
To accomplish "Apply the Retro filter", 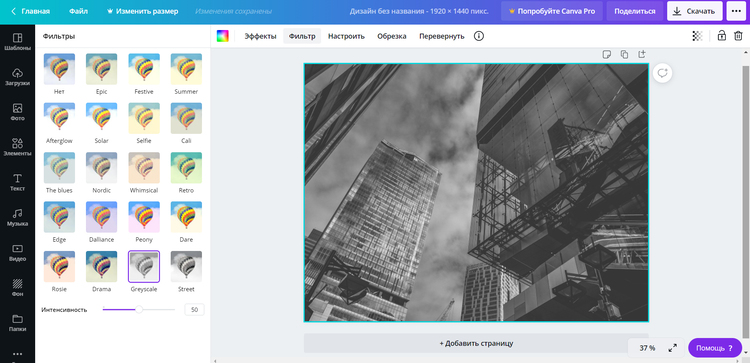I will tap(186, 168).
